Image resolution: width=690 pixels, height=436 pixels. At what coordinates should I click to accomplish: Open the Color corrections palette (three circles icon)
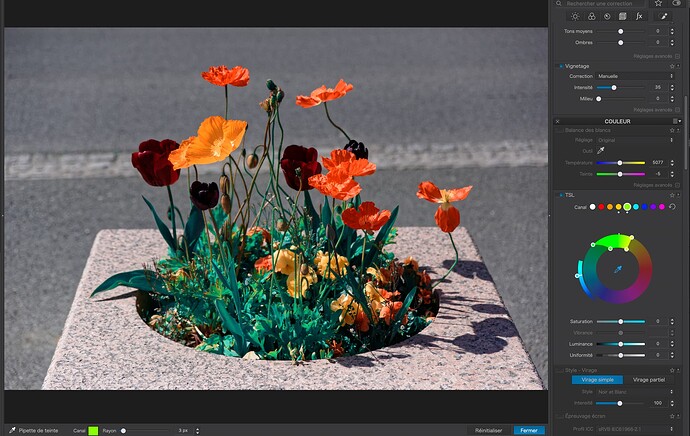tap(591, 16)
